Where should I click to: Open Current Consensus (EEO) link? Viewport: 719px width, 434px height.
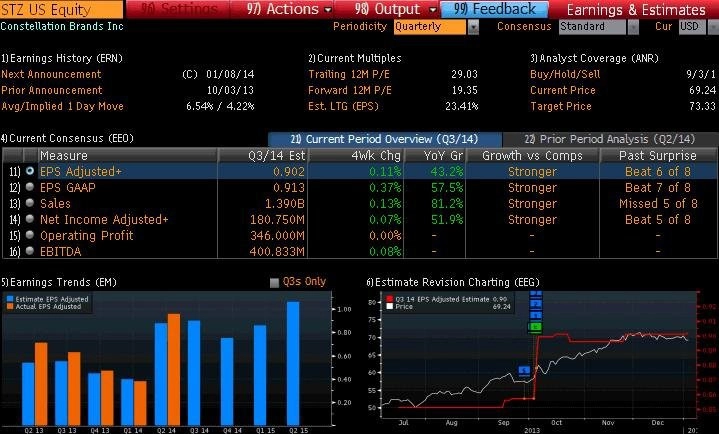click(67, 138)
